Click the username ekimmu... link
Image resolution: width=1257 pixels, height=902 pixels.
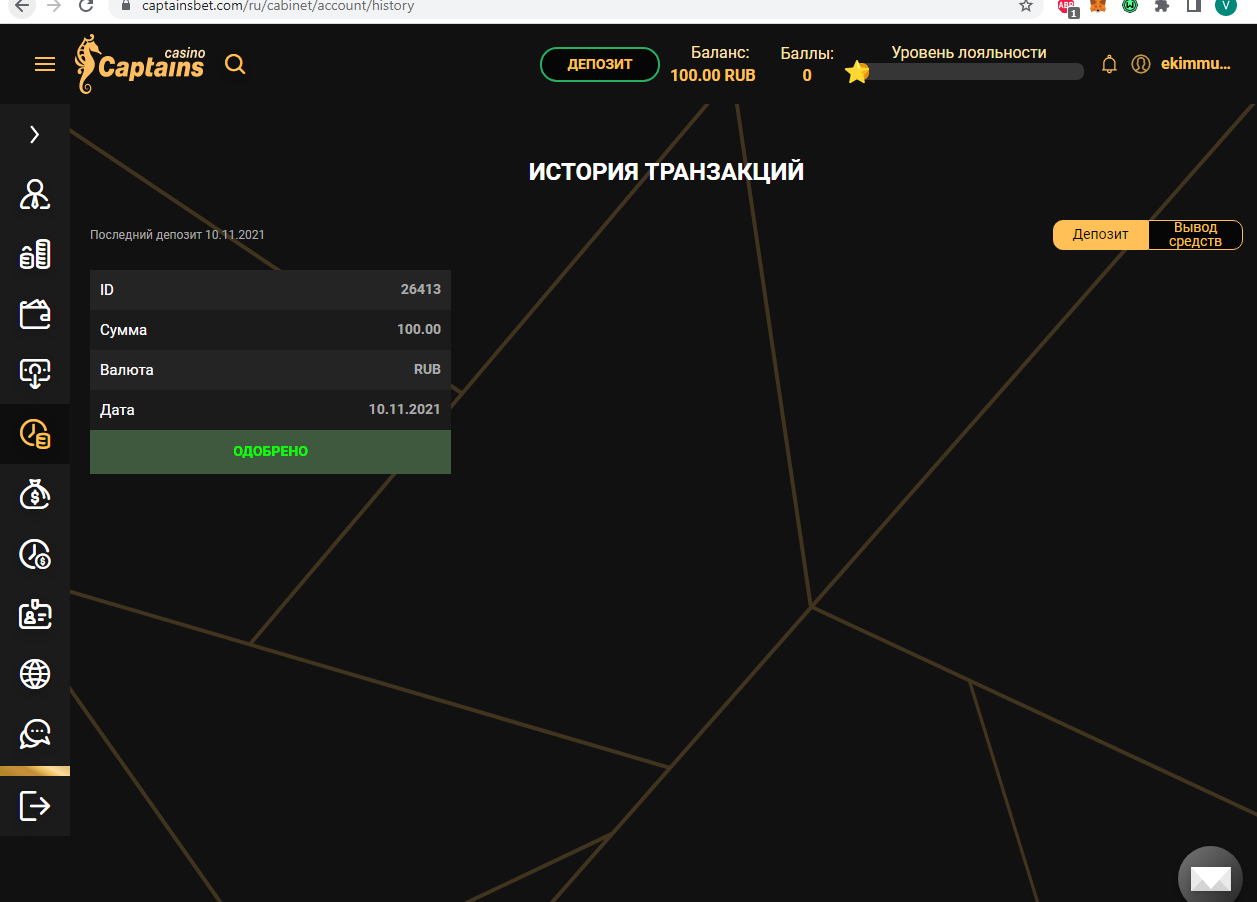coord(1196,64)
